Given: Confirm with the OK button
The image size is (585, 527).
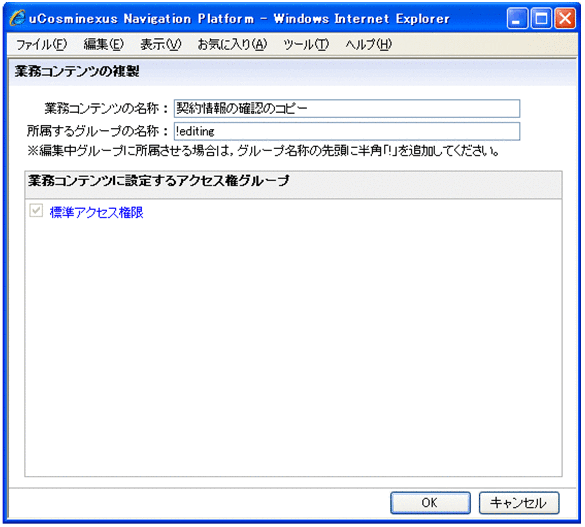Looking at the screenshot, I should tap(430, 503).
